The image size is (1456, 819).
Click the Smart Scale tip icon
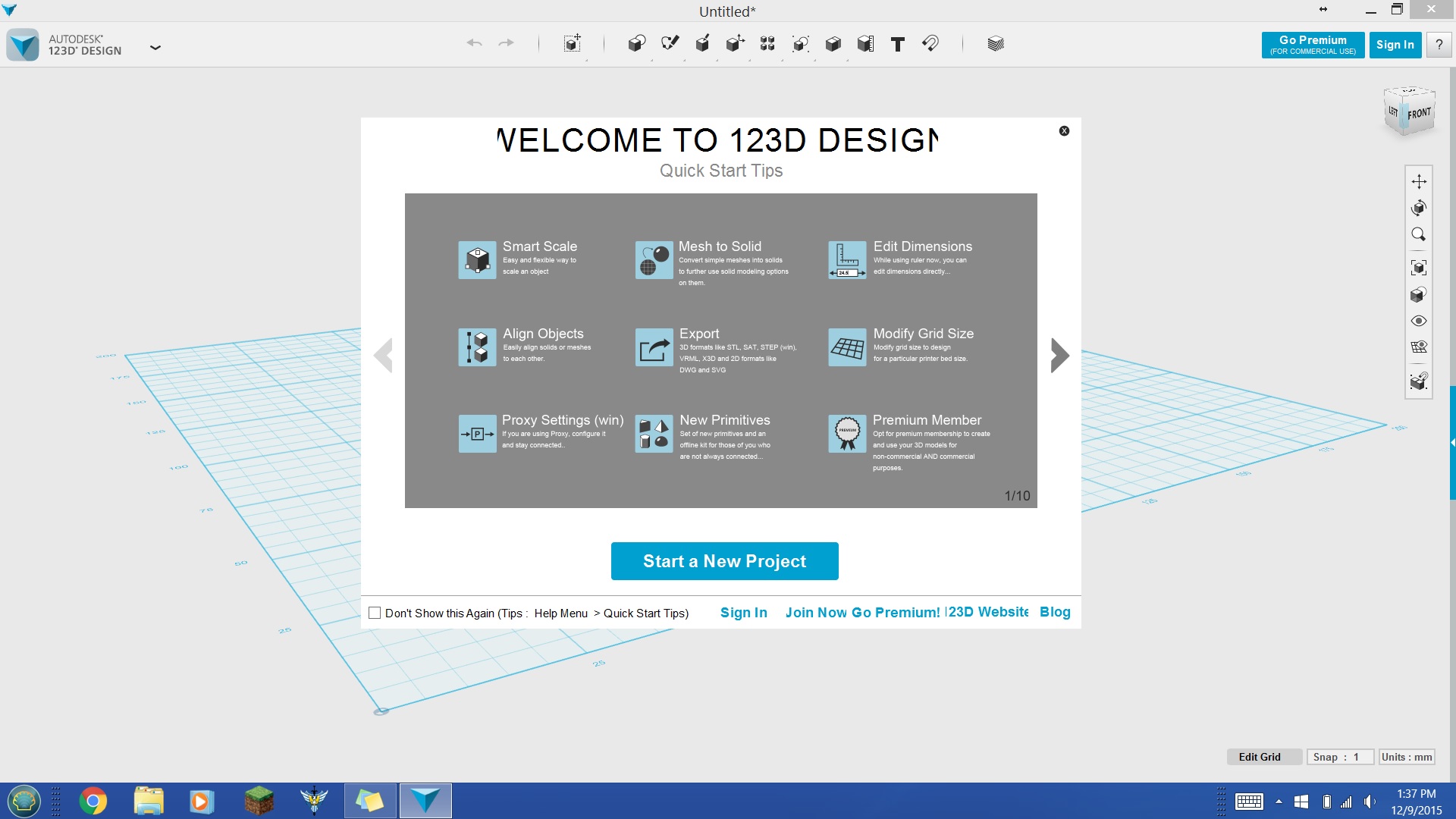(x=477, y=260)
